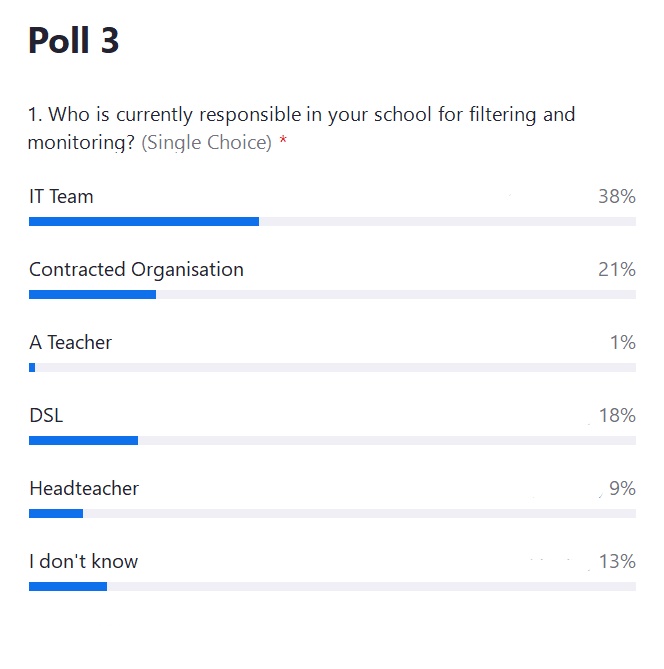Click the Contracted Organisation blue progress bar
664x669 pixels.
(93, 294)
